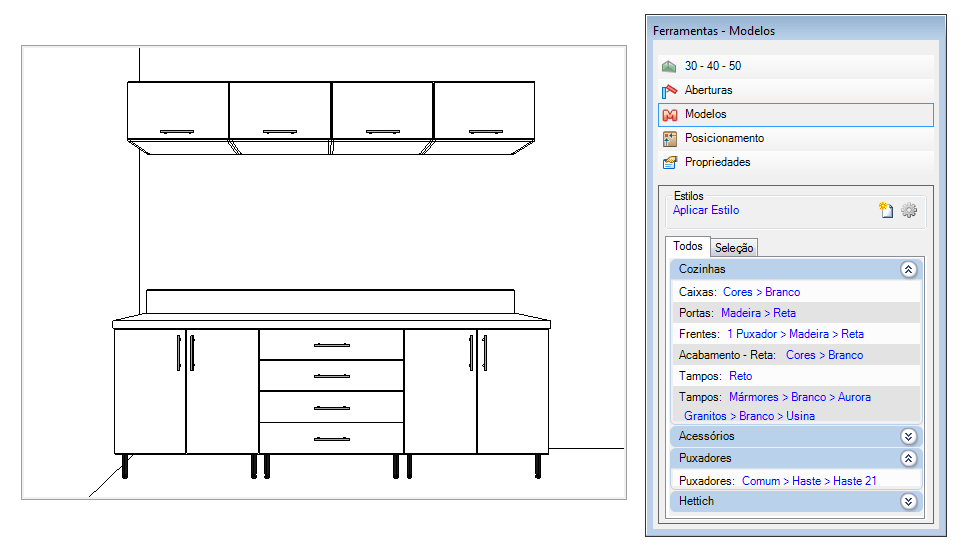The width and height of the screenshot is (977, 546).
Task: Select the left base cabinet's left door
Action: 150,391
